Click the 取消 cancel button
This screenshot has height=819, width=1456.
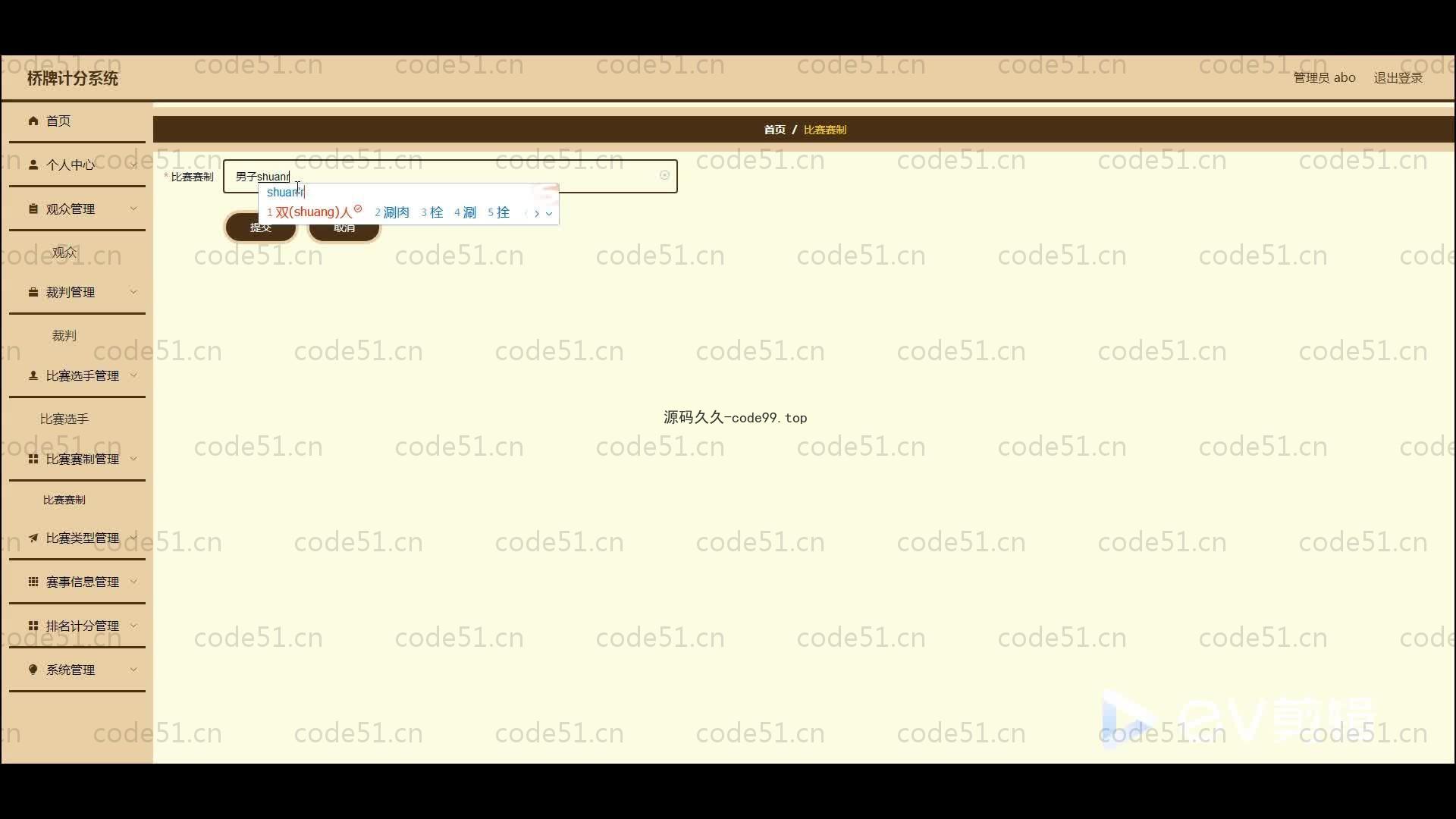coord(344,228)
